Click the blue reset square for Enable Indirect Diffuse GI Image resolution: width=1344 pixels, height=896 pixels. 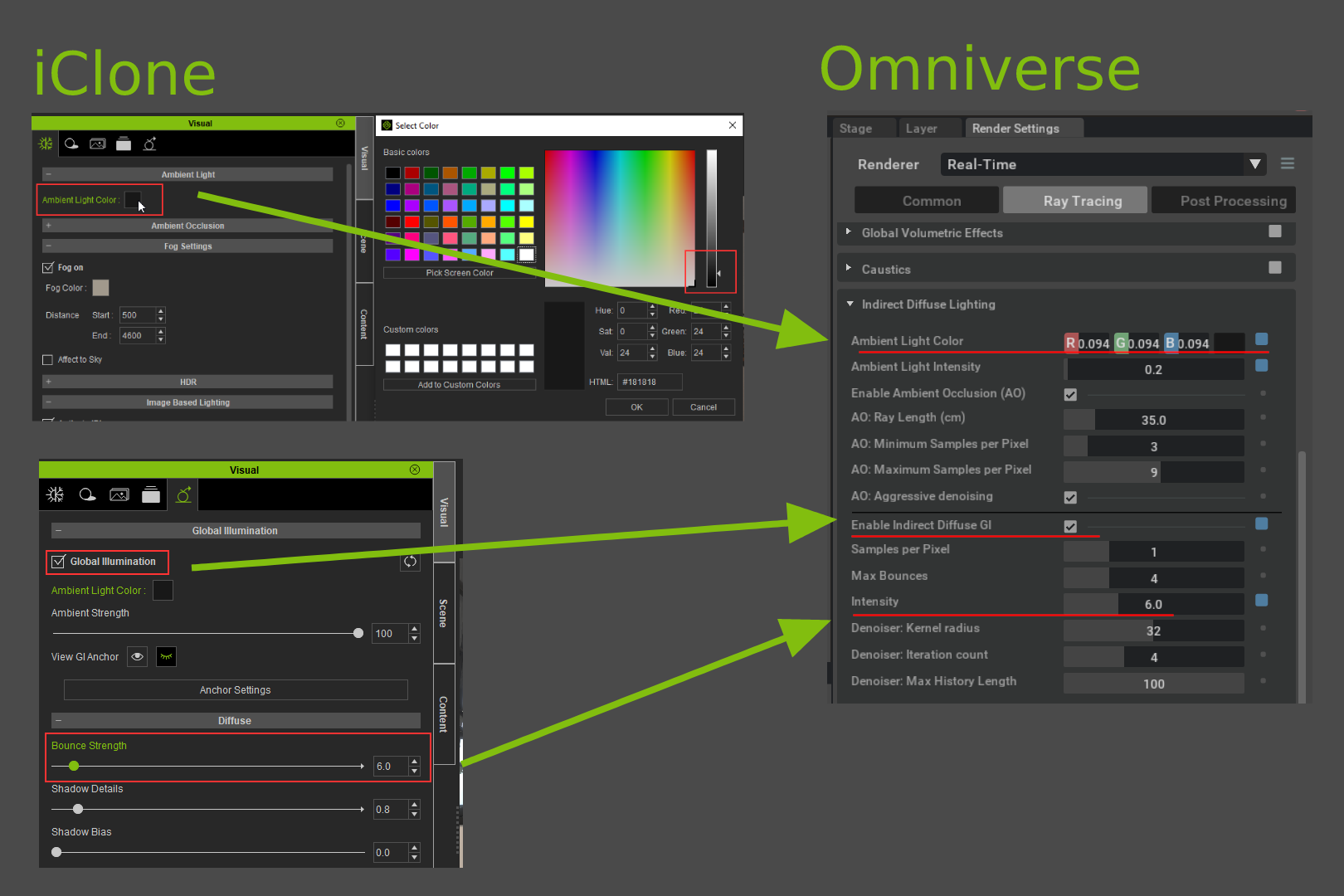tap(1262, 523)
